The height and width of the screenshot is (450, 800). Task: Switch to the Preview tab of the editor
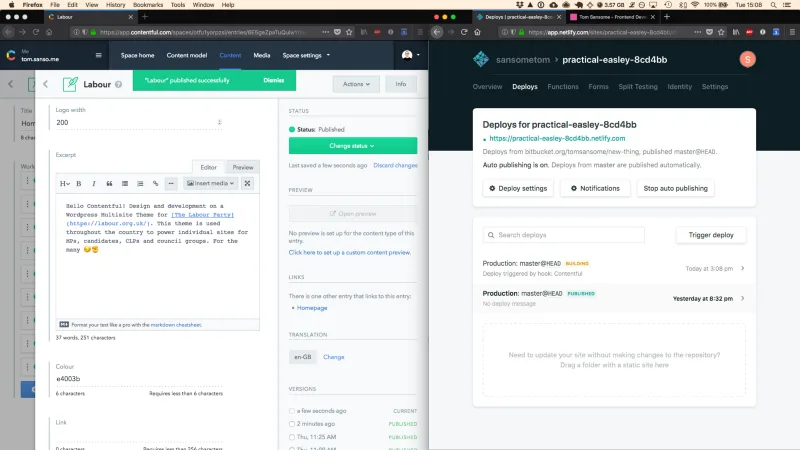(243, 167)
